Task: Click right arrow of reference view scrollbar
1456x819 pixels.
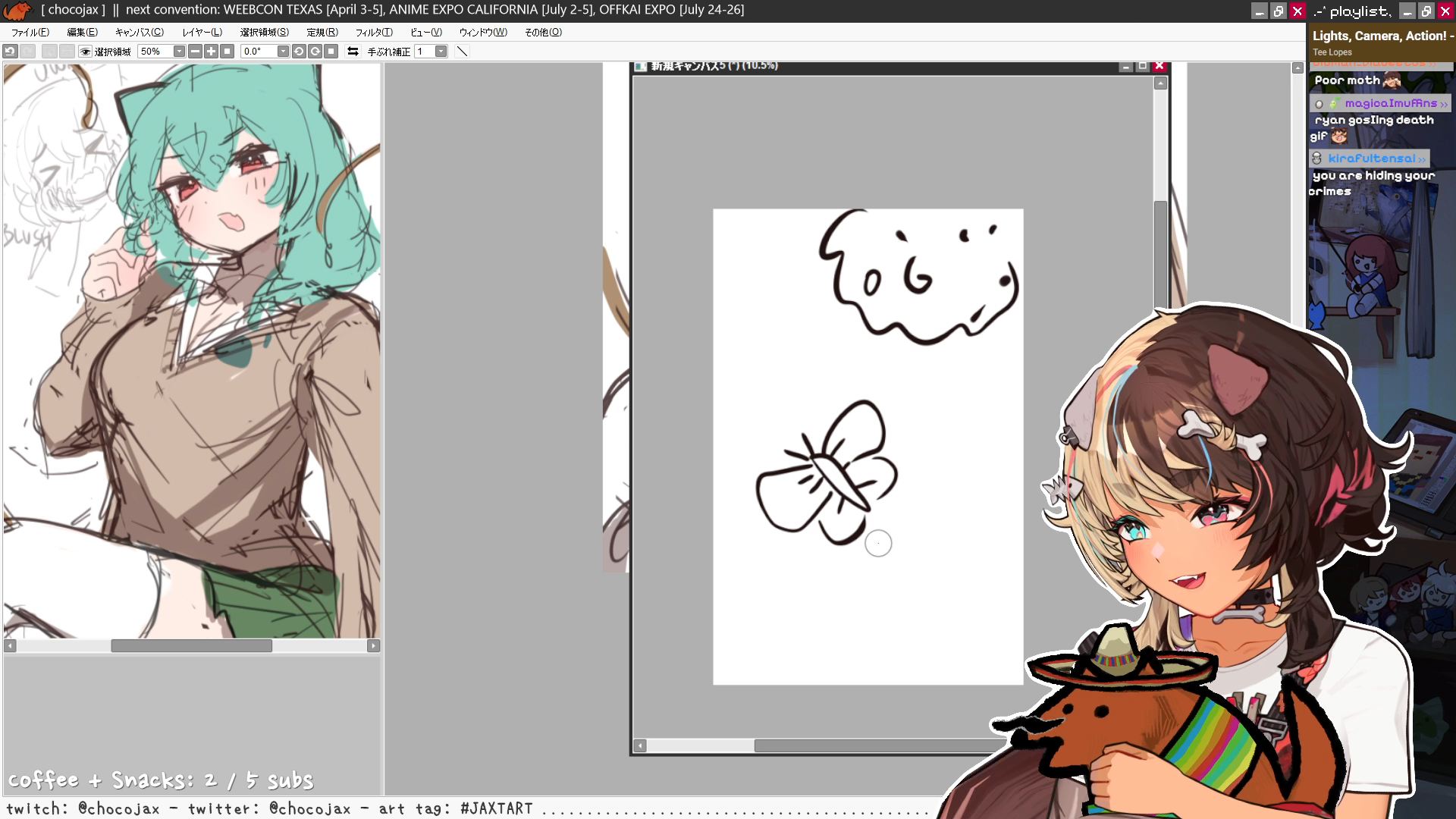Action: pos(373,646)
